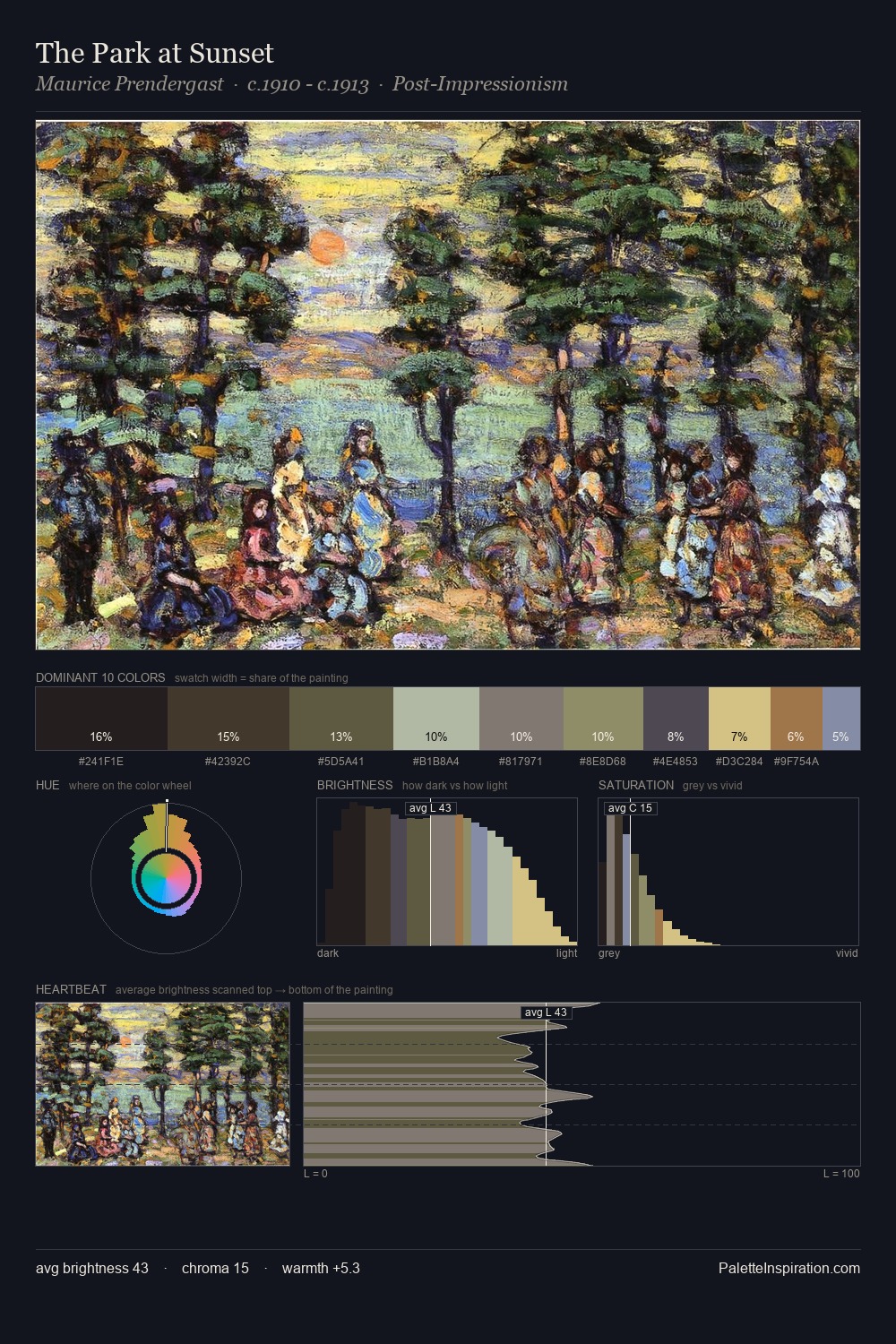This screenshot has width=896, height=1344.
Task: Click footer 'chroma 15' stat
Action: 215,1268
